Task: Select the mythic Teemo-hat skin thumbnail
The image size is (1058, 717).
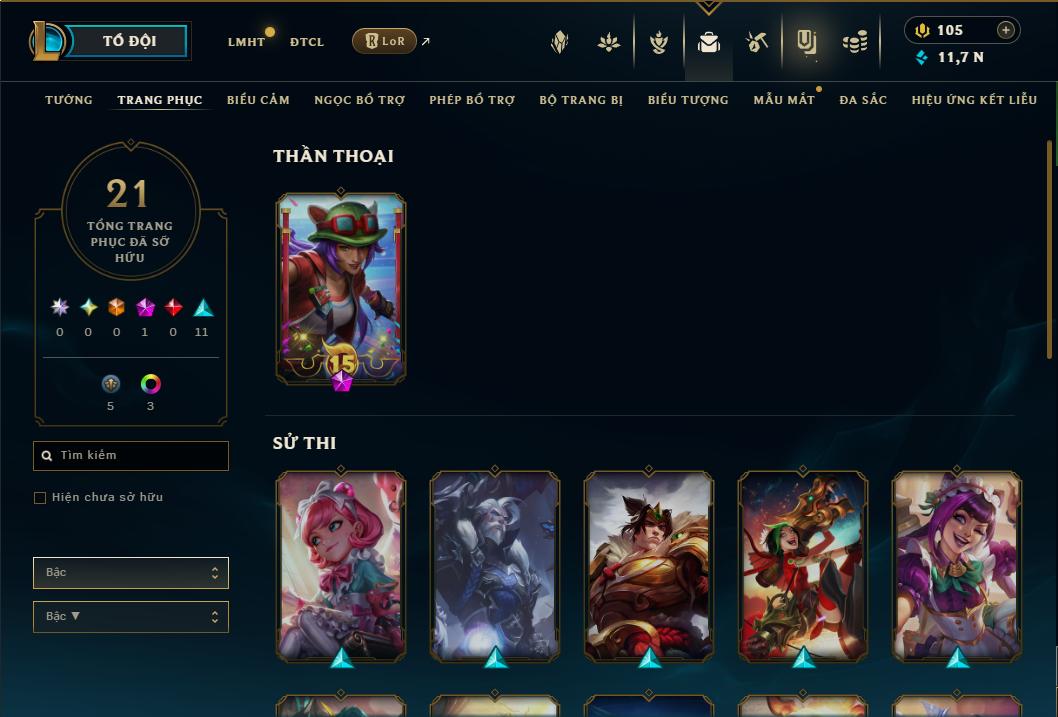Action: click(x=341, y=289)
